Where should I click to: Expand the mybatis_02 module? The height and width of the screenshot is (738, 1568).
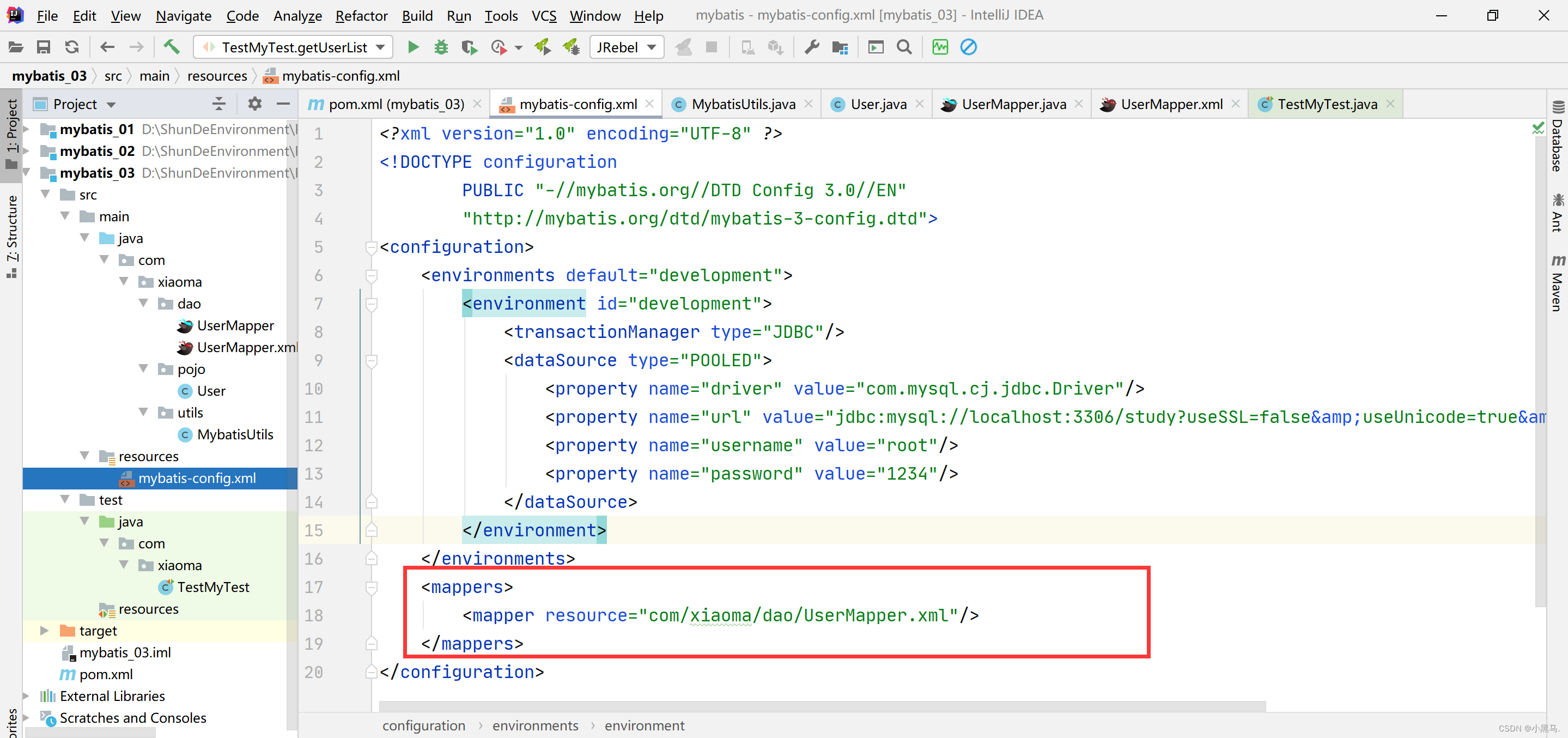pos(27,151)
